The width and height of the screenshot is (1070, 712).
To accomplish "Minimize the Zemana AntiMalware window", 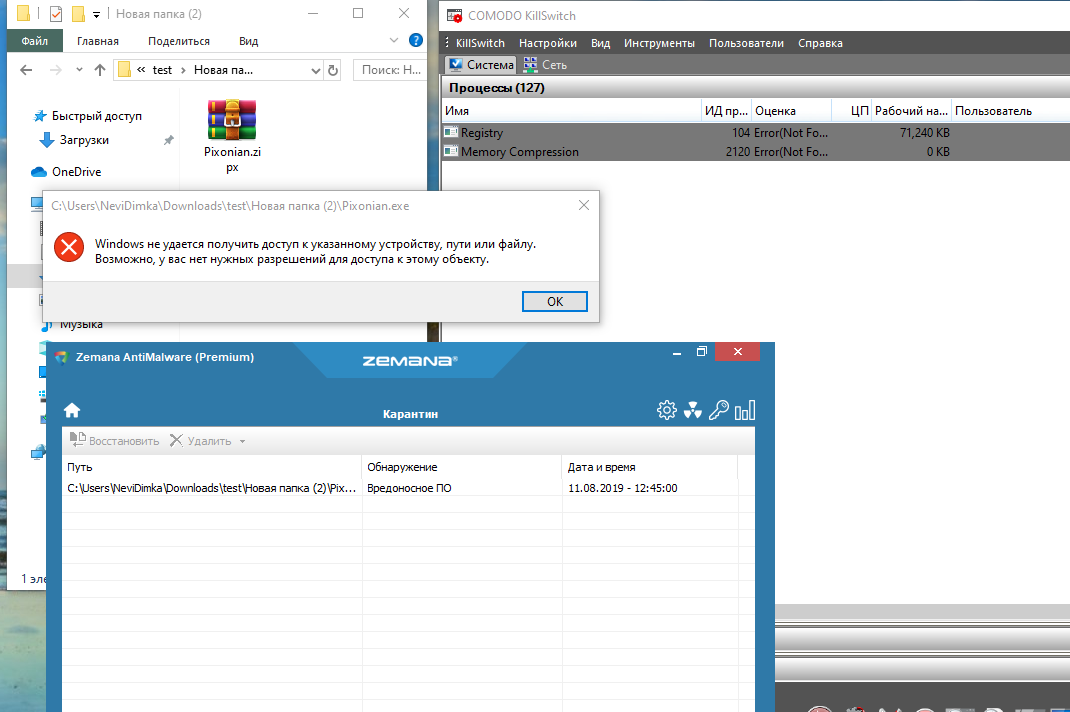I will point(677,352).
